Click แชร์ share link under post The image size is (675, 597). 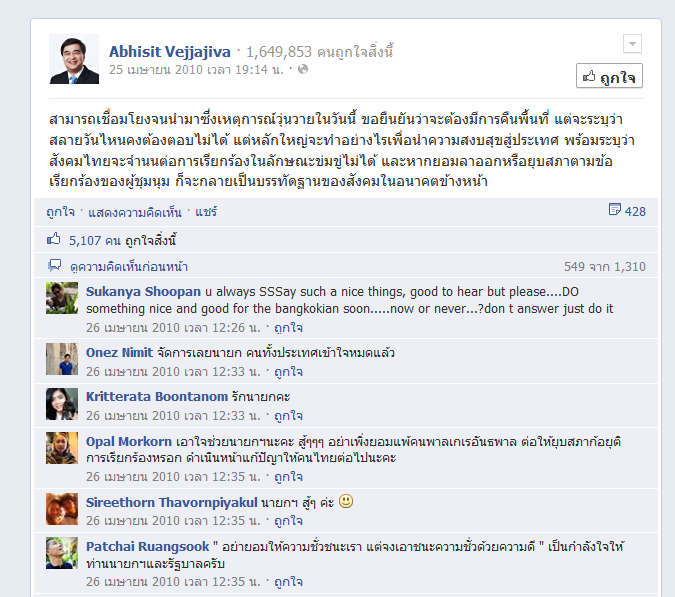coord(206,212)
